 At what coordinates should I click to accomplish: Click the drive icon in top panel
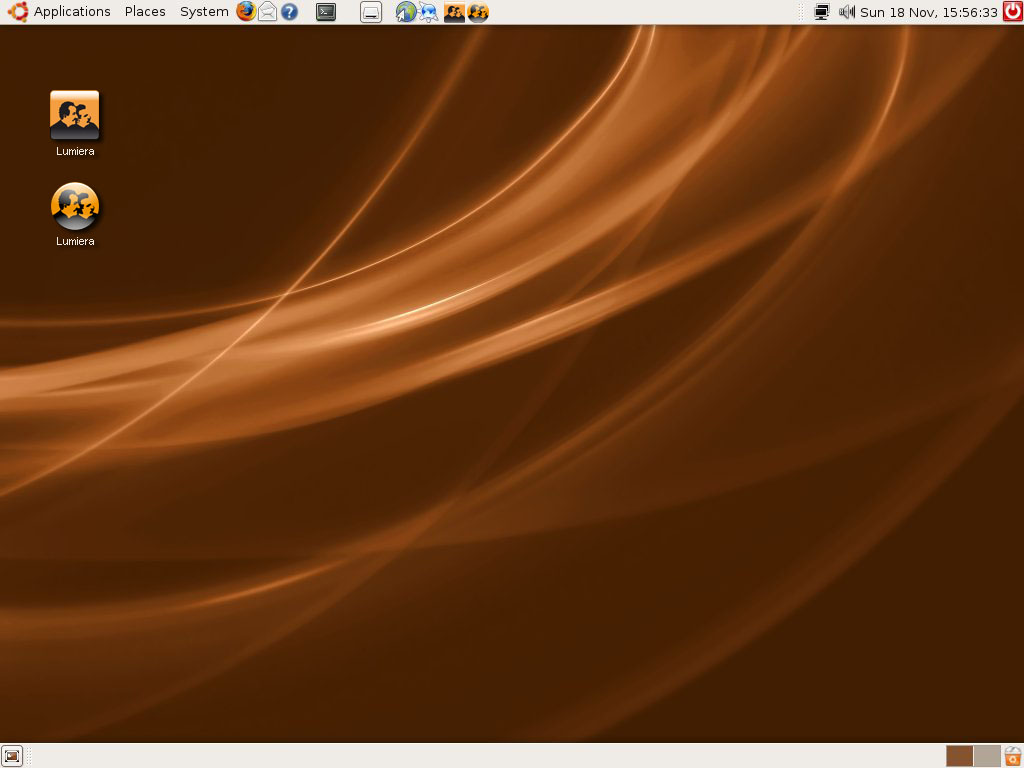[x=371, y=12]
